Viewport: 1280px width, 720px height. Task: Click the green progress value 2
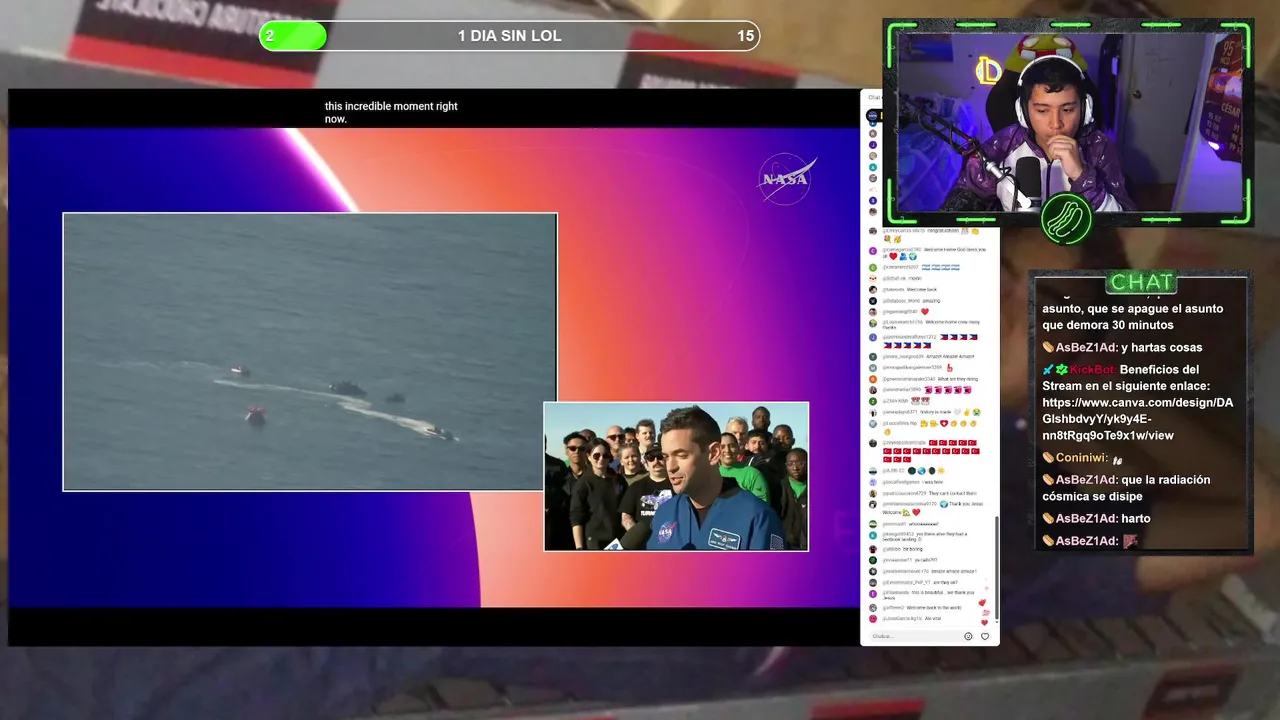coord(270,36)
